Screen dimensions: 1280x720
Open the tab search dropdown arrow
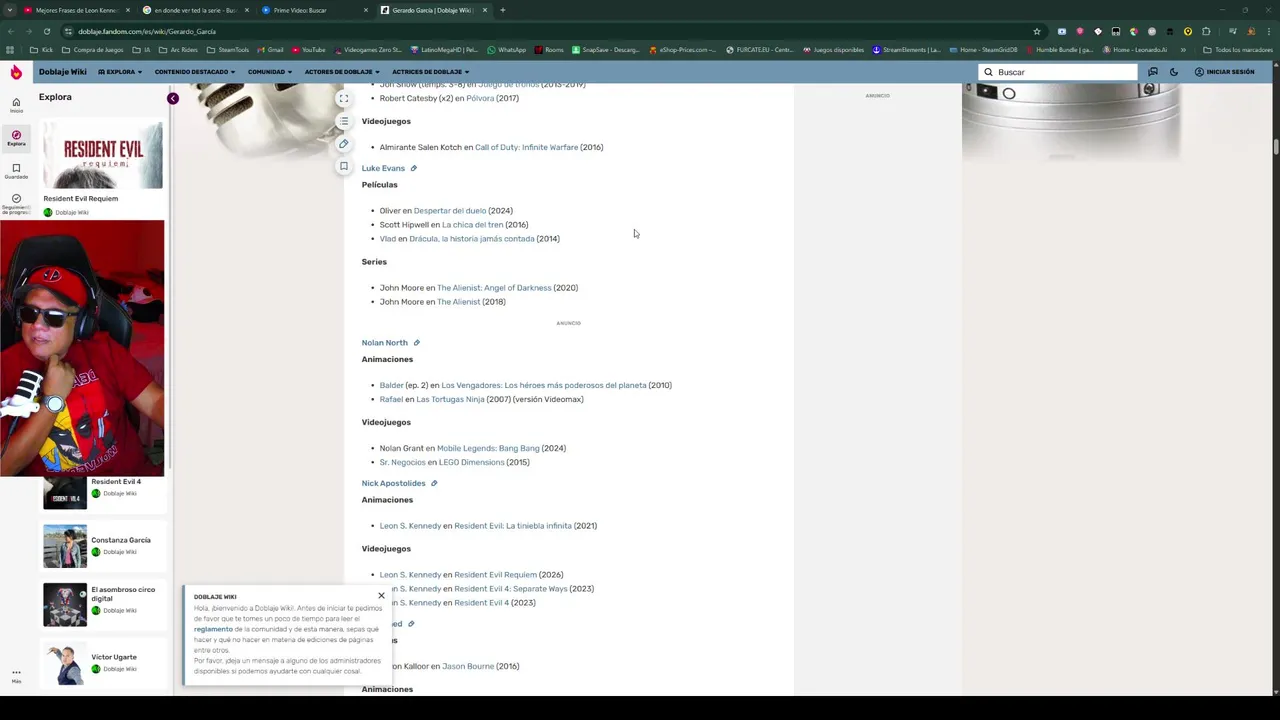pyautogui.click(x=9, y=10)
